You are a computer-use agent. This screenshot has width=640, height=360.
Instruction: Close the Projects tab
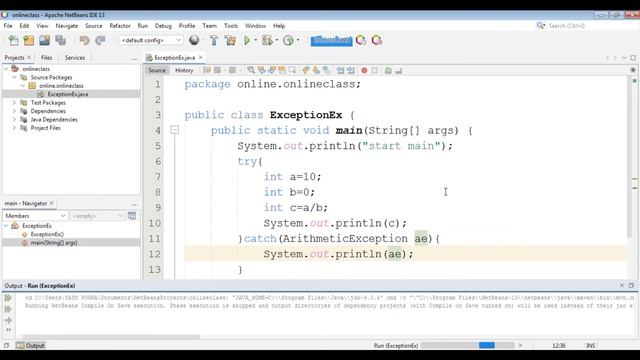coord(29,58)
